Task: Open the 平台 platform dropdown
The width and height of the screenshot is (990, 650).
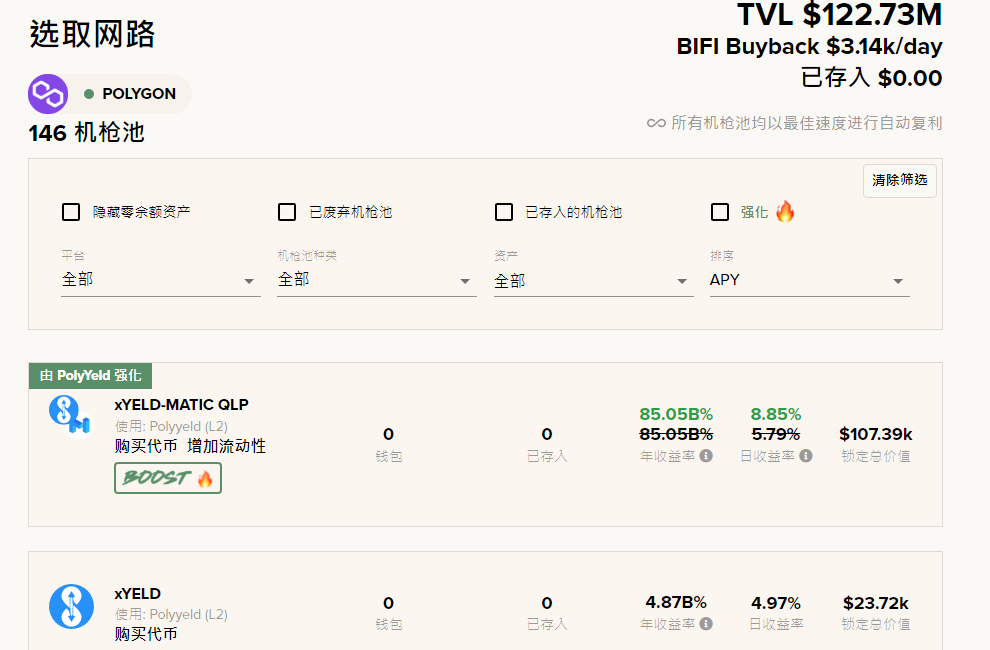Action: point(160,280)
